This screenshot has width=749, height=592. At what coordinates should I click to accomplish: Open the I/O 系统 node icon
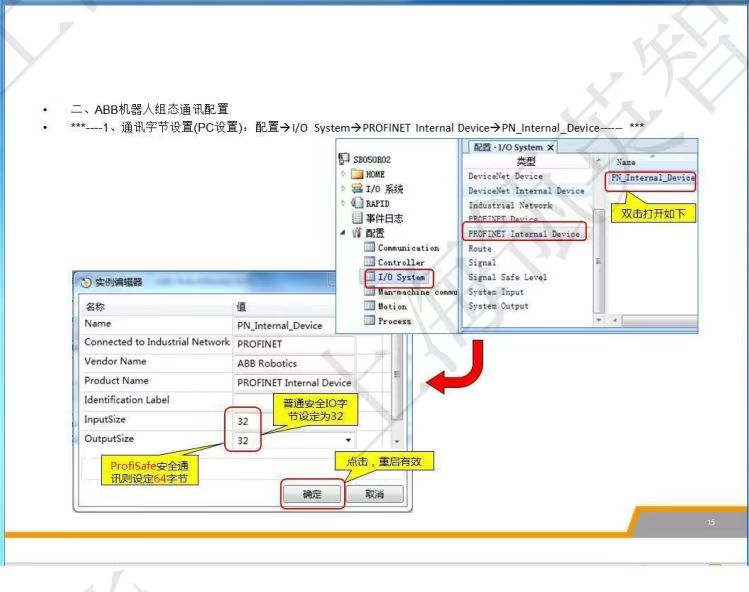[357, 188]
